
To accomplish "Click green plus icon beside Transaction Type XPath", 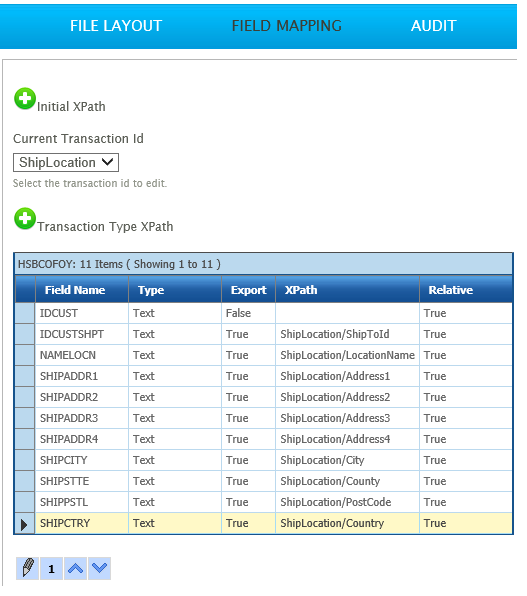I will click(x=25, y=219).
